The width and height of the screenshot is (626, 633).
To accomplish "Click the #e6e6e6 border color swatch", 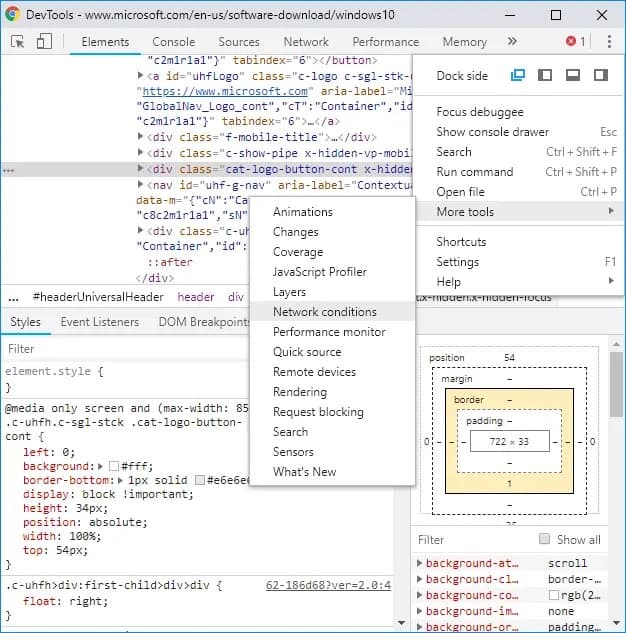I will coord(200,480).
